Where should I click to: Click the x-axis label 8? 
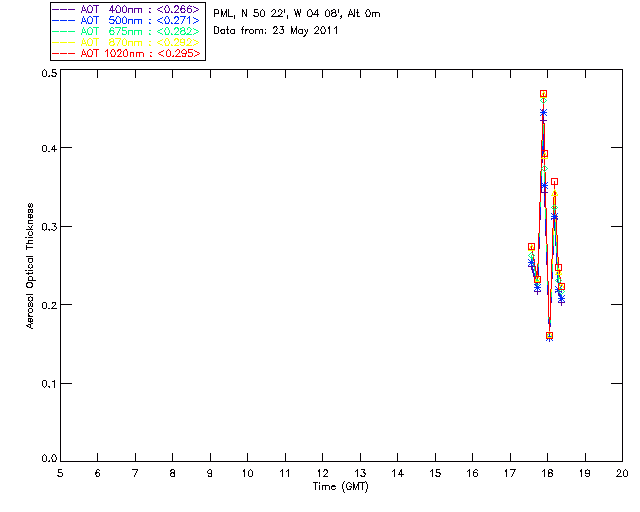pyautogui.click(x=173, y=473)
